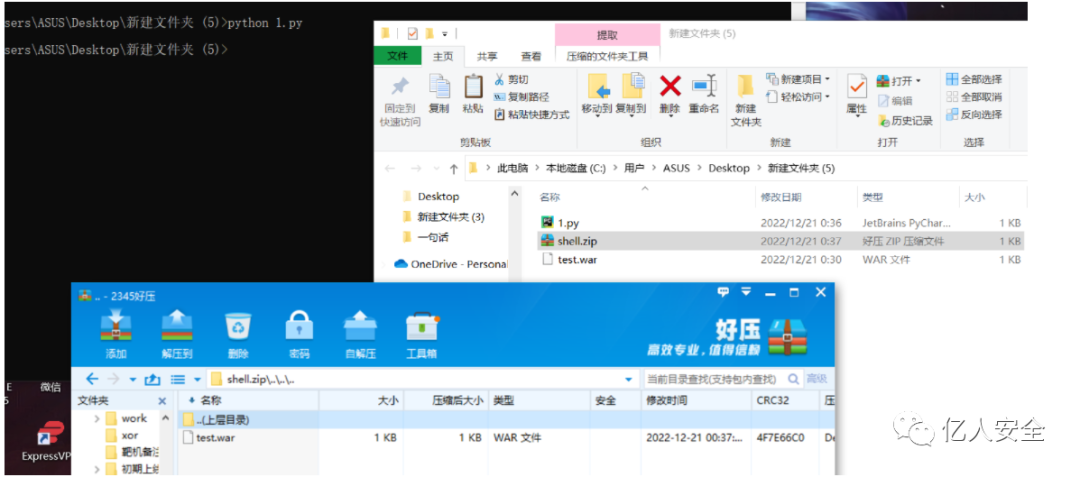This screenshot has height=477, width=1080.
Task: Click search magnifier in 好压 search box
Action: [793, 379]
